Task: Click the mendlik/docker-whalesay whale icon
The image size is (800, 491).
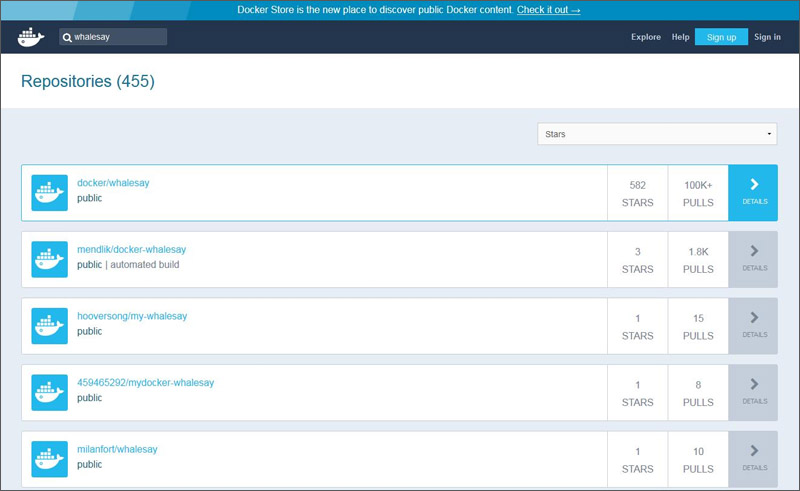Action: pos(50,259)
